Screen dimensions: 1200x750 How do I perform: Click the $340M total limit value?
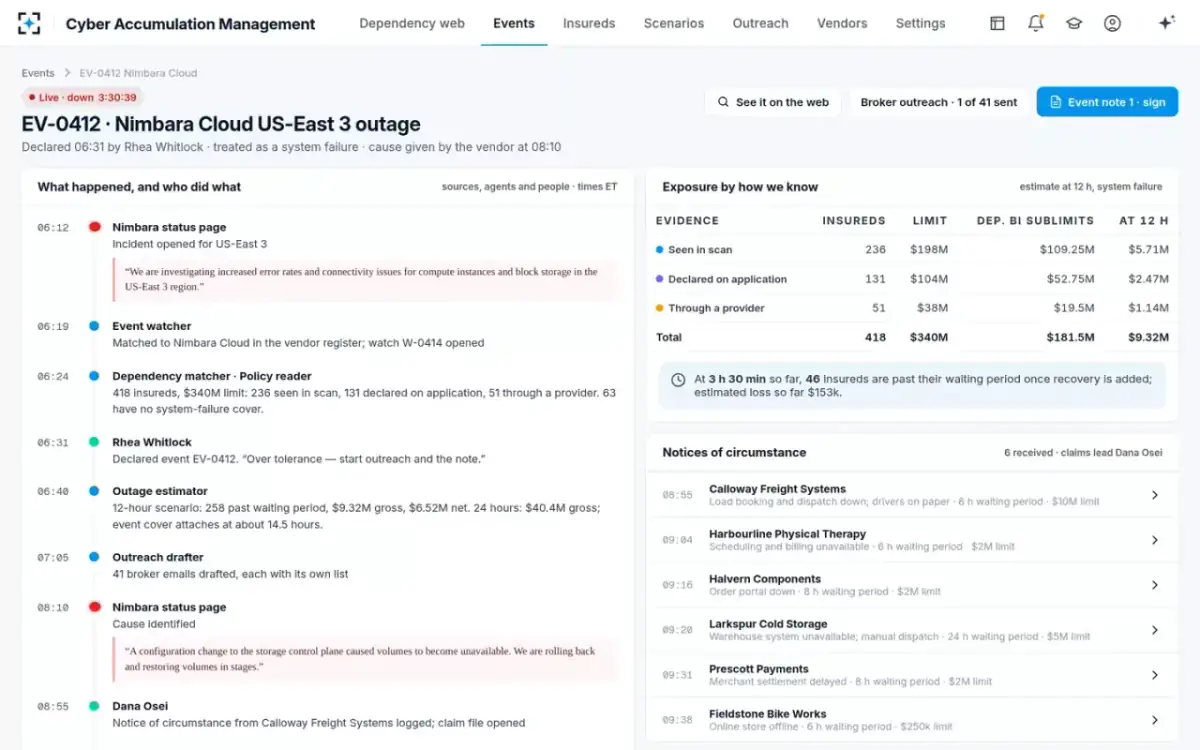click(929, 337)
